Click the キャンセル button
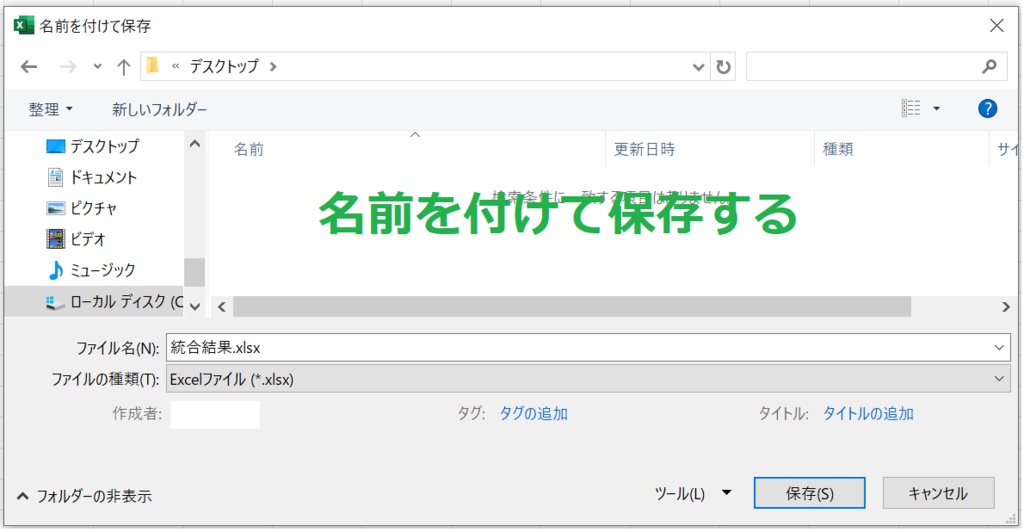 pos(938,493)
